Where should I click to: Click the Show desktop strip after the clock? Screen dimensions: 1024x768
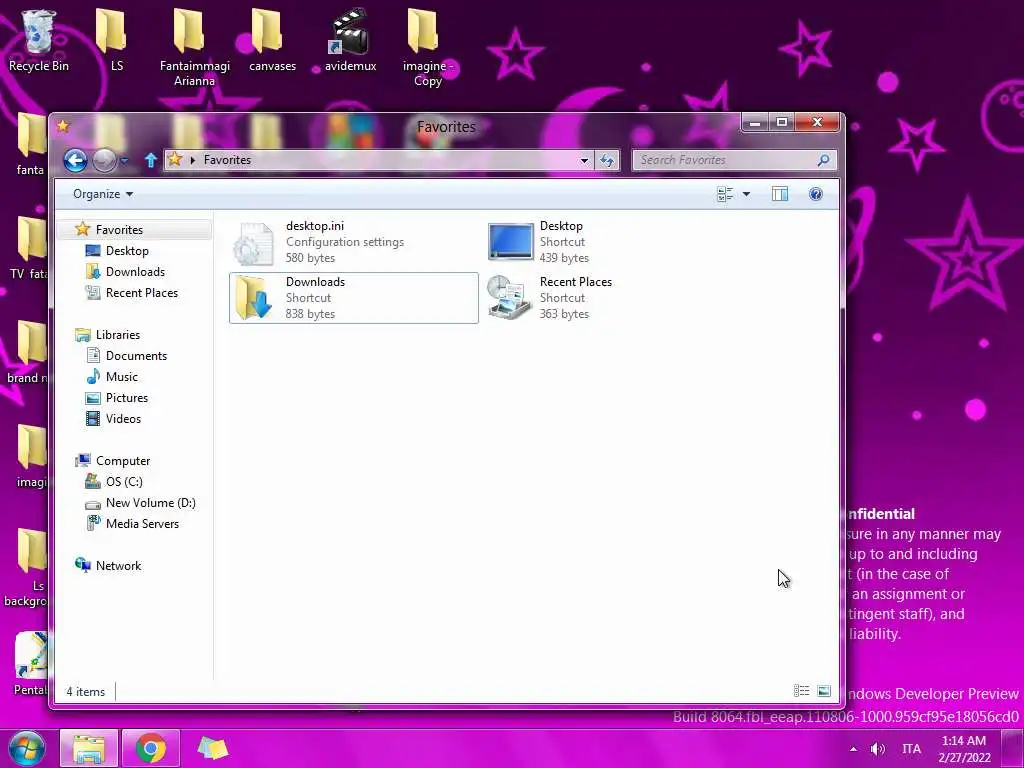click(x=1013, y=748)
